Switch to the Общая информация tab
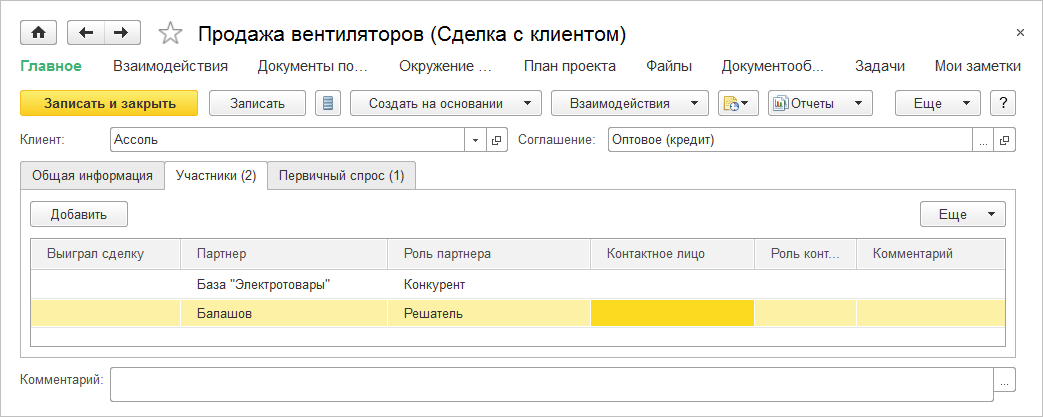The width and height of the screenshot is (1043, 417). coord(92,176)
